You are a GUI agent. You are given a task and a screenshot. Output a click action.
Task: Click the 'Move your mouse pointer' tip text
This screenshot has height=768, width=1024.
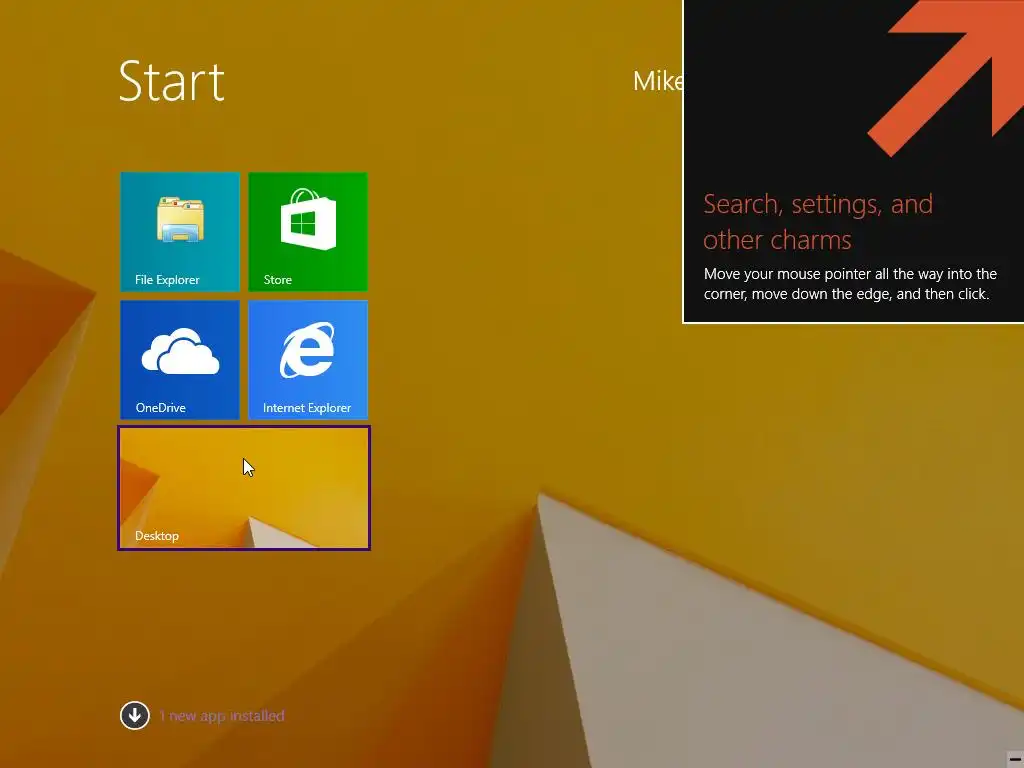pos(850,284)
